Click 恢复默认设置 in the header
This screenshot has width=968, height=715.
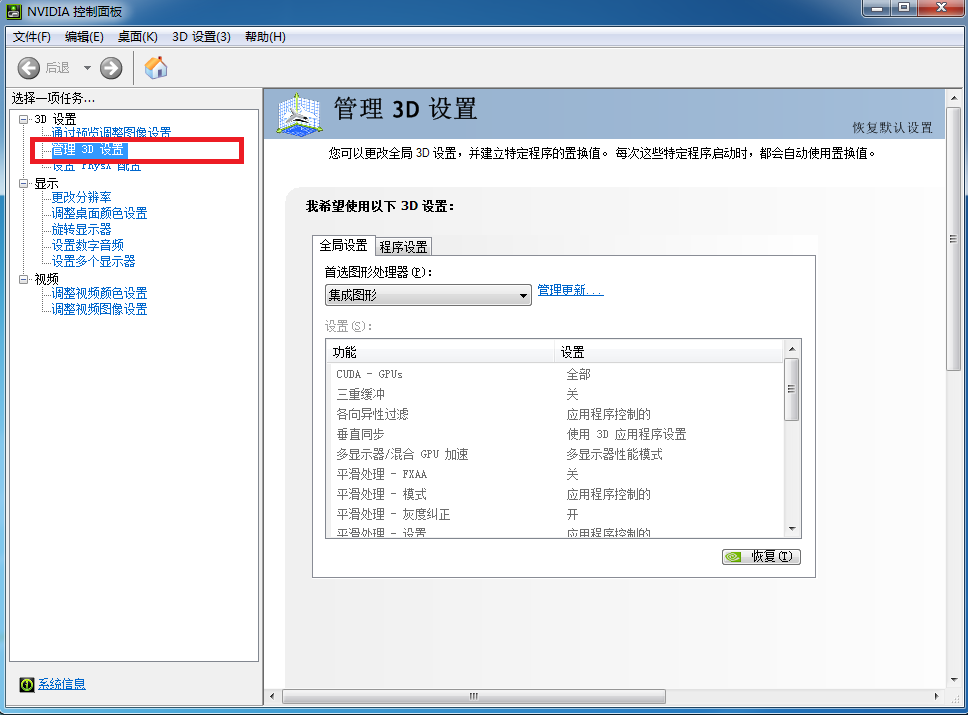pos(892,128)
